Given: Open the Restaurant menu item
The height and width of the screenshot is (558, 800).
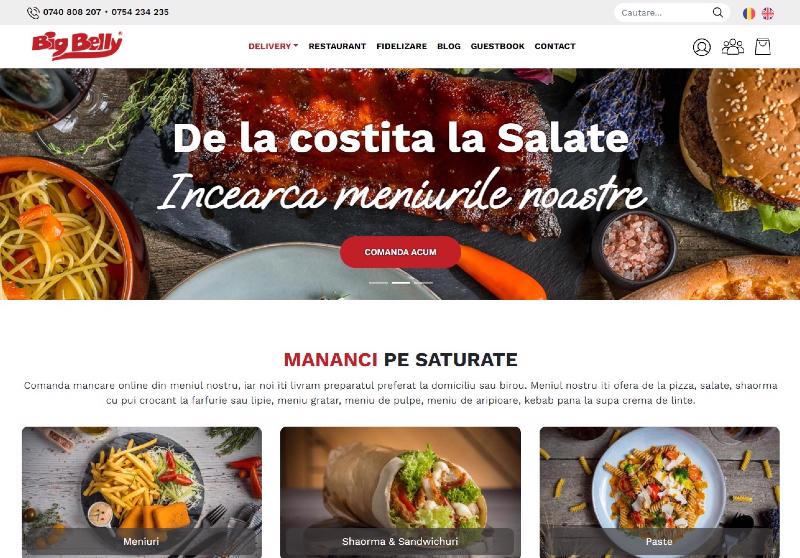Looking at the screenshot, I should pos(337,46).
